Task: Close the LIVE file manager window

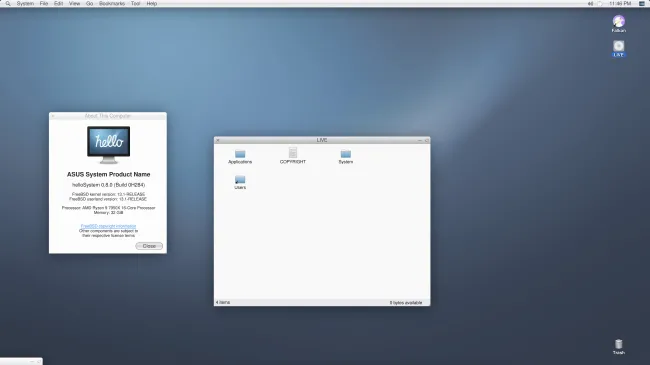Action: [x=218, y=140]
